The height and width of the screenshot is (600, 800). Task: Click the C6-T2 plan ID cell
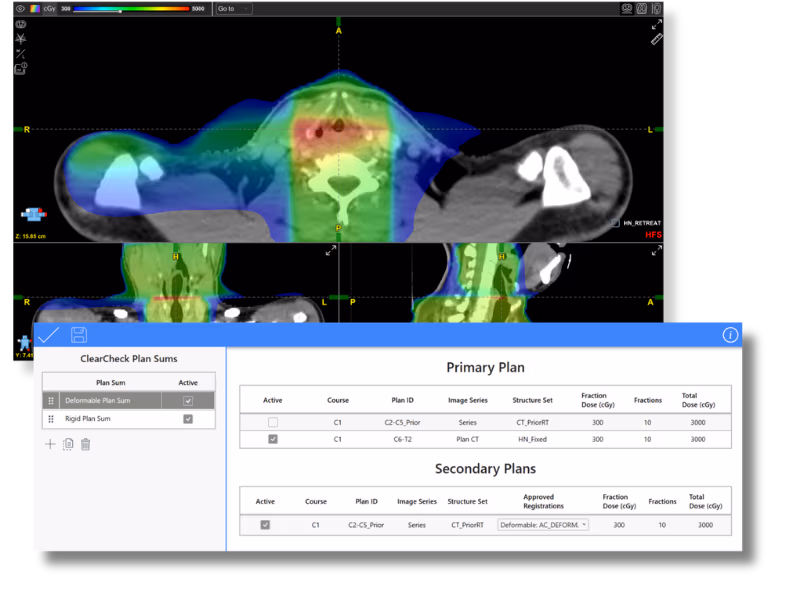pos(403,439)
